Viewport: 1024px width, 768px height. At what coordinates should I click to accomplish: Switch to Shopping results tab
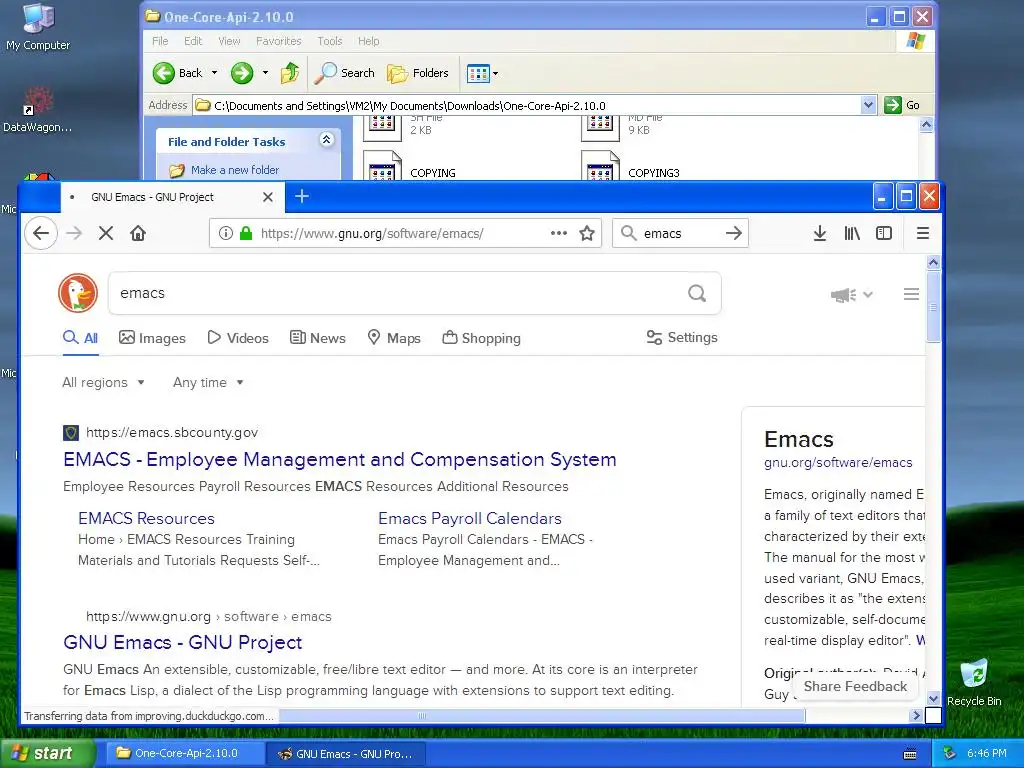click(x=481, y=338)
